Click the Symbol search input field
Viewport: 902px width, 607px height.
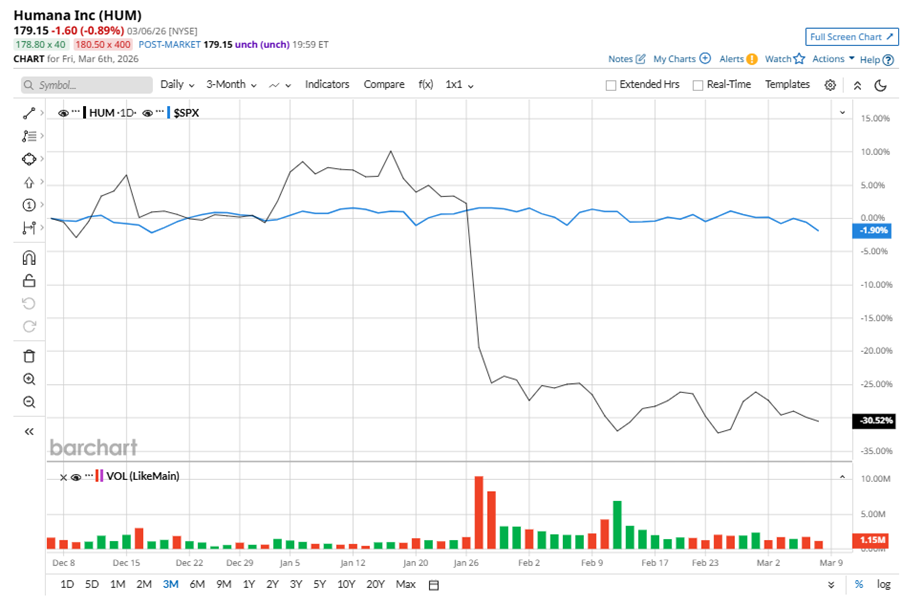click(x=87, y=85)
